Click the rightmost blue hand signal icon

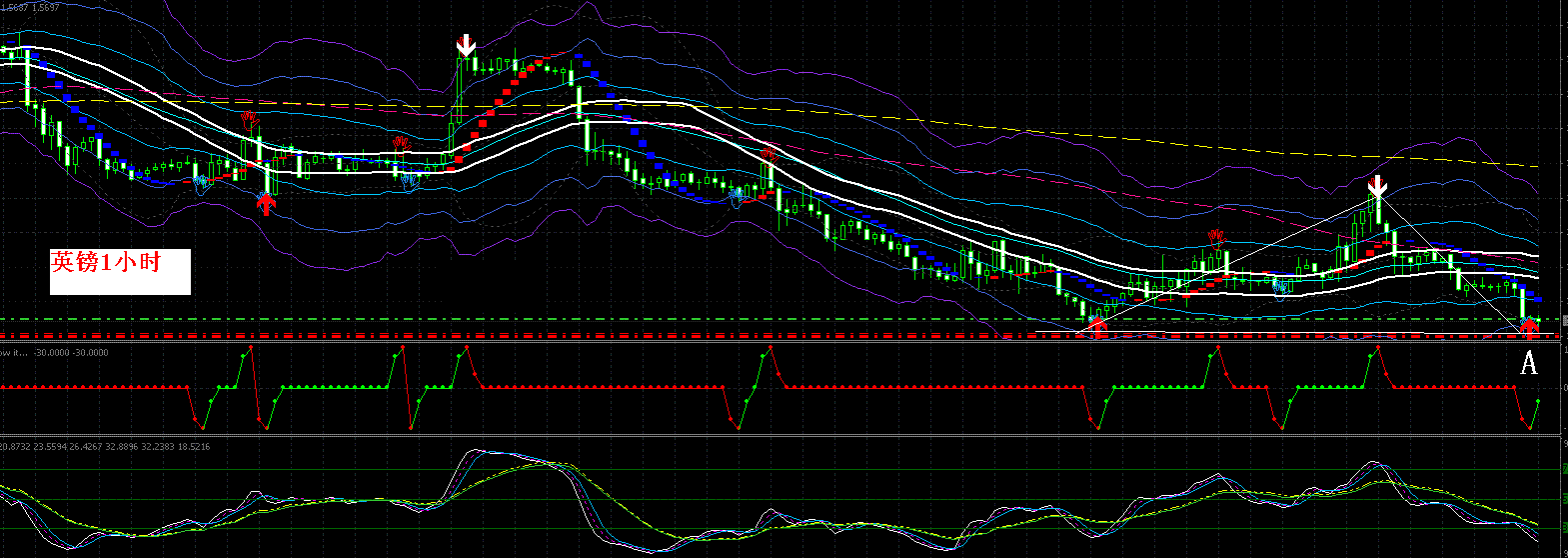click(1279, 288)
